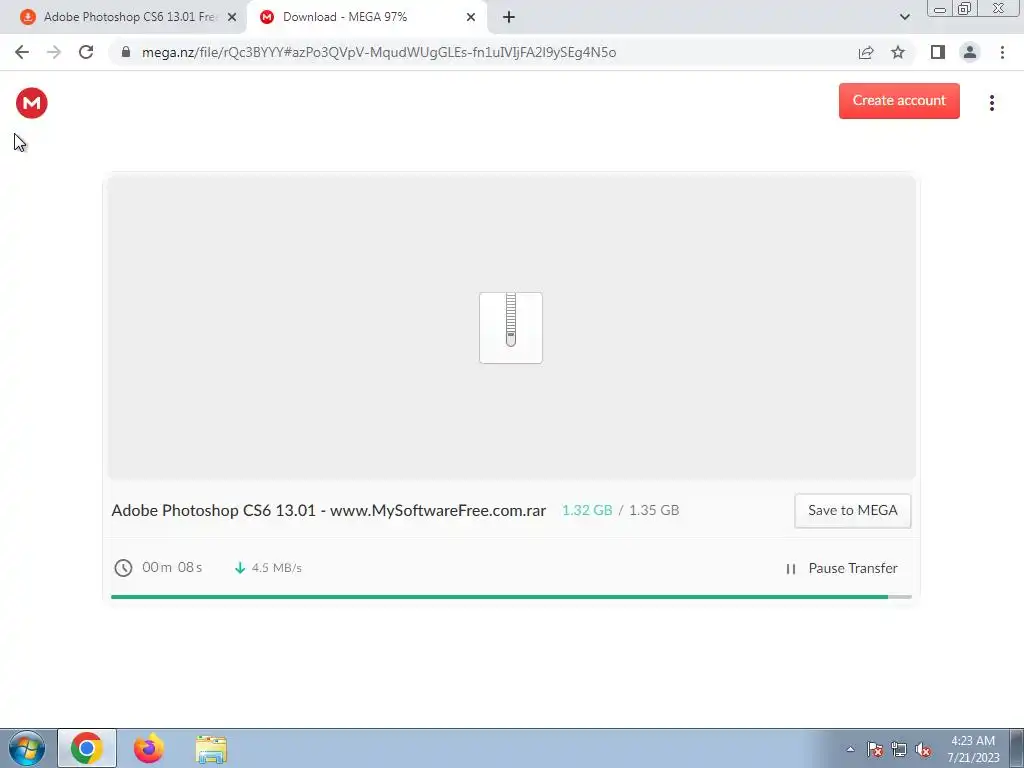This screenshot has width=1024, height=768.
Task: Click the Action Center flag icon
Action: point(875,749)
